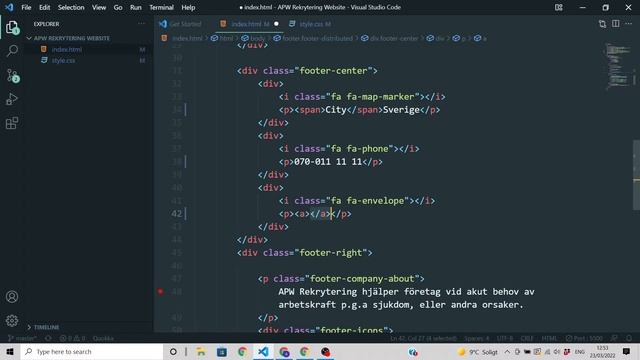Open the Windows Start menu

[x=10, y=351]
